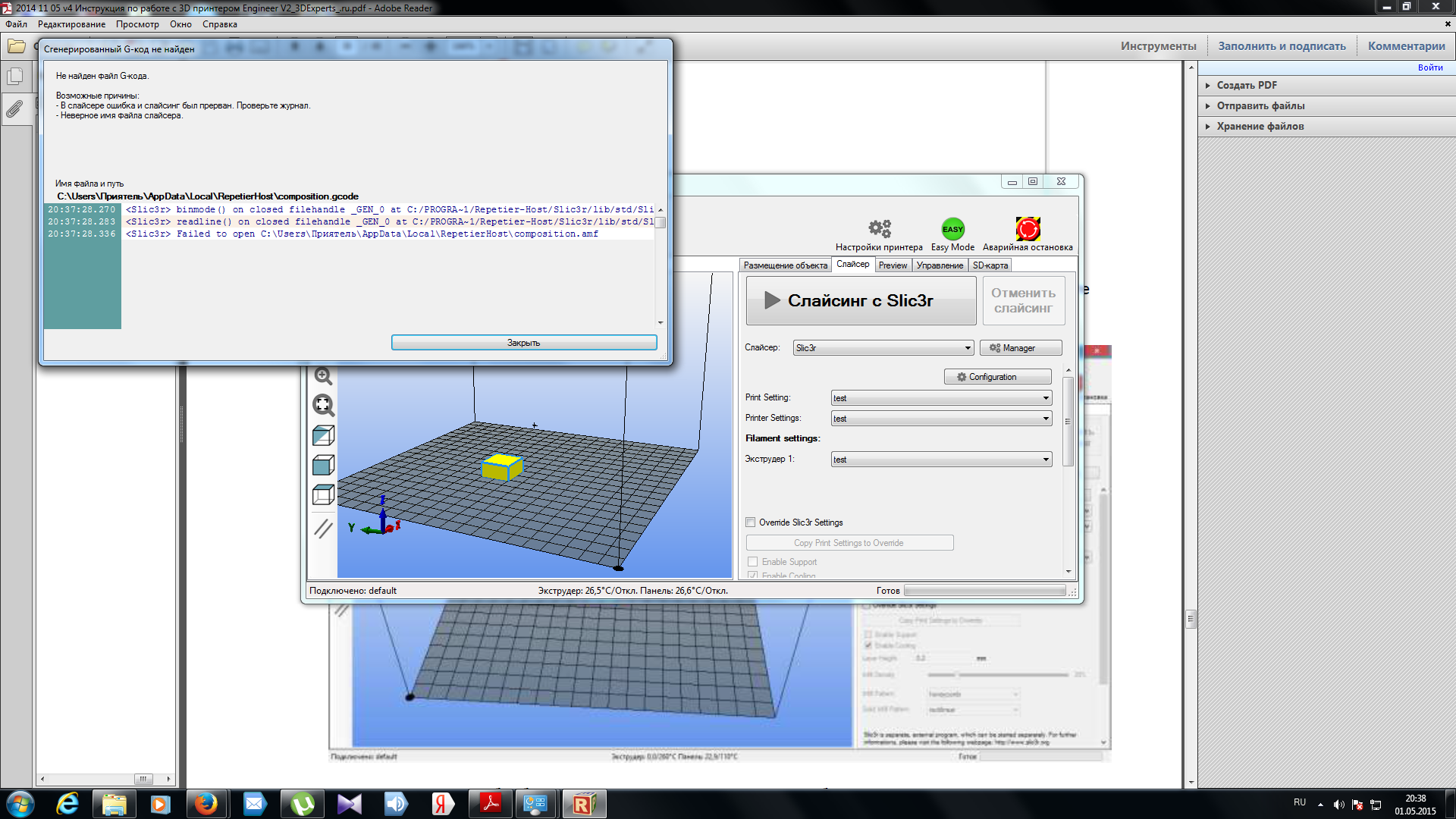Open Windows Explorer taskbar icon
The image size is (1456, 819).
114,804
